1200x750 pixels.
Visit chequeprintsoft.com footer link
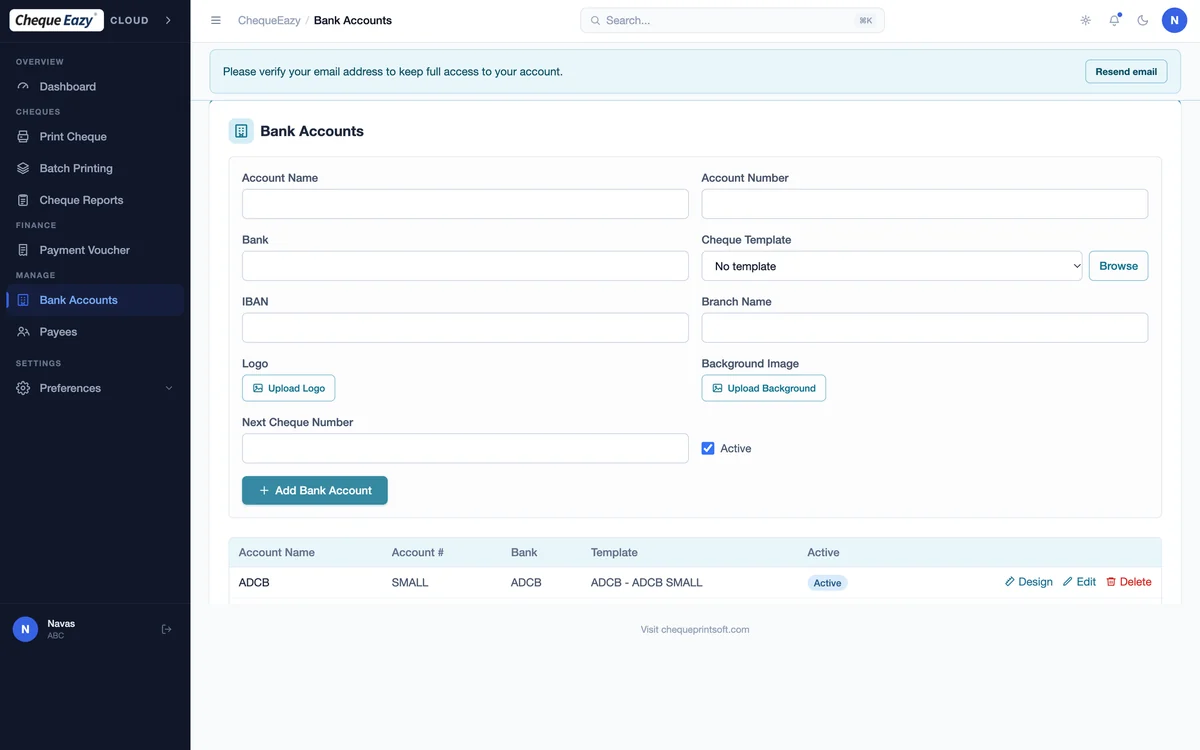(695, 630)
